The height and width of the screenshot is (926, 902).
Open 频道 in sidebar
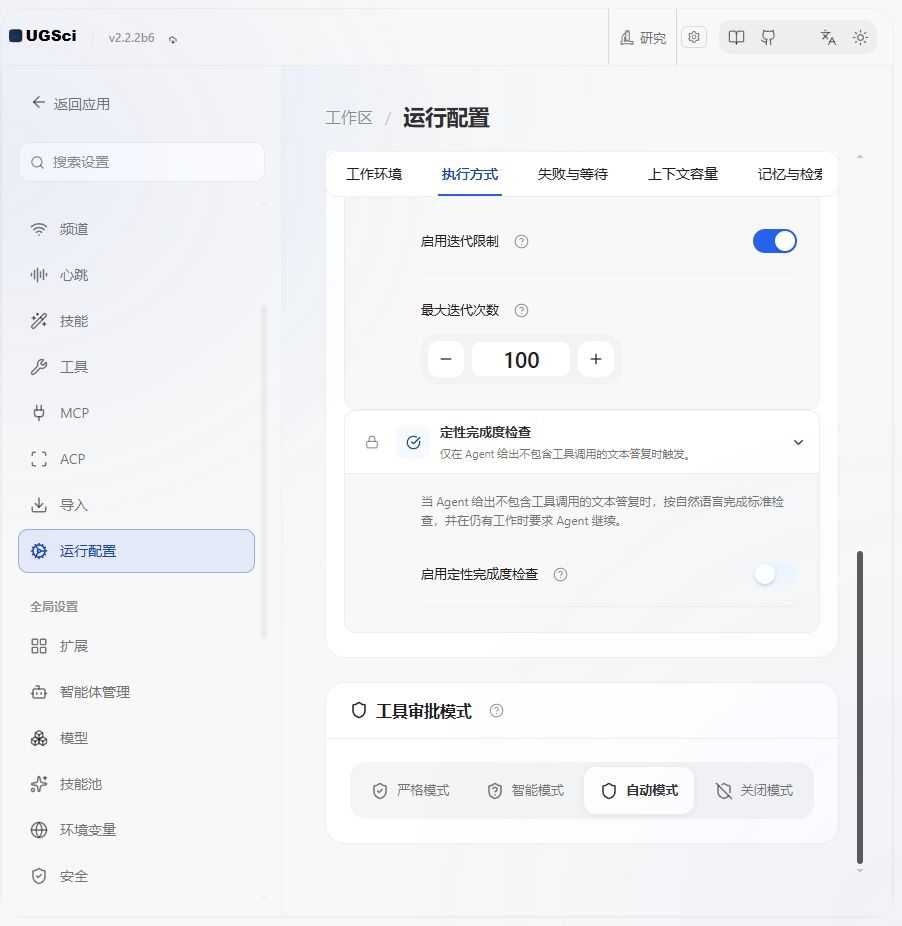(x=137, y=229)
